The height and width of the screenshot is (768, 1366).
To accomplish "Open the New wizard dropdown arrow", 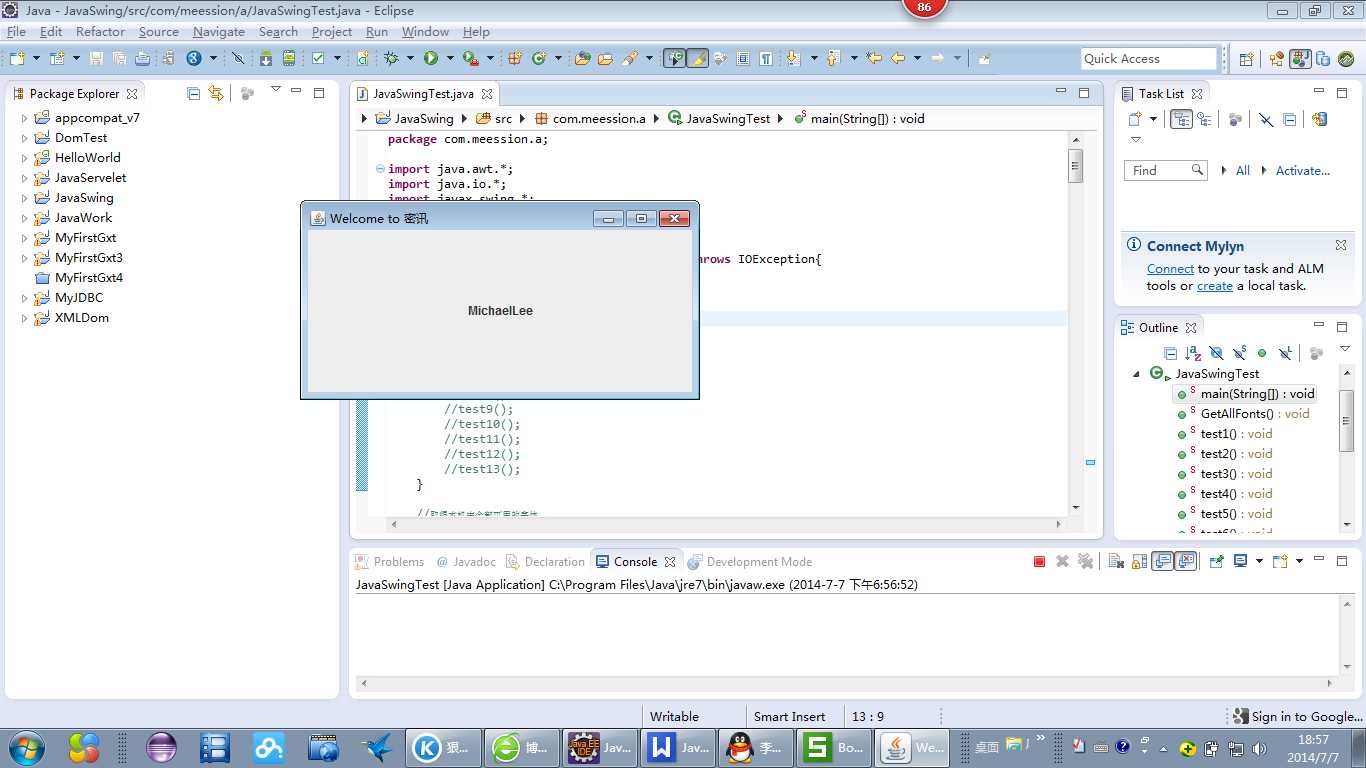I will [36, 59].
